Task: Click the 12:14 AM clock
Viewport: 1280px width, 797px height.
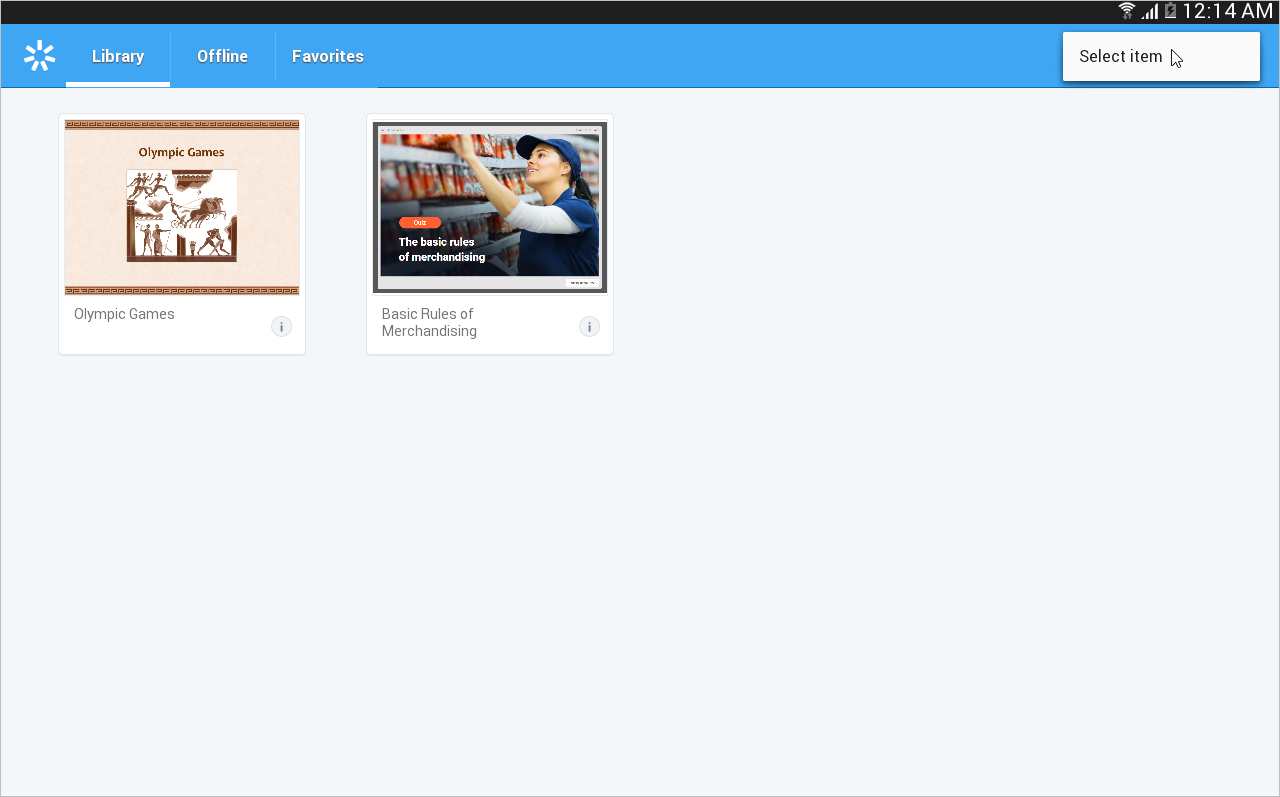Action: click(x=1227, y=11)
